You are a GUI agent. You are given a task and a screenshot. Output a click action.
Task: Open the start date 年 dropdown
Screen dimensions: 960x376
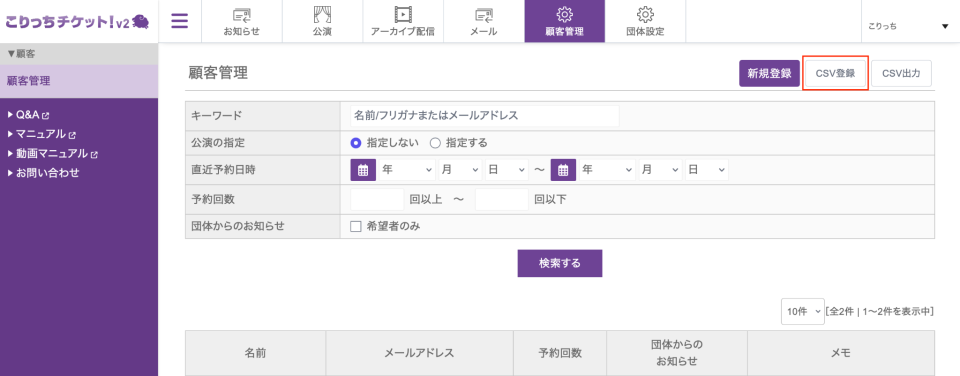407,170
